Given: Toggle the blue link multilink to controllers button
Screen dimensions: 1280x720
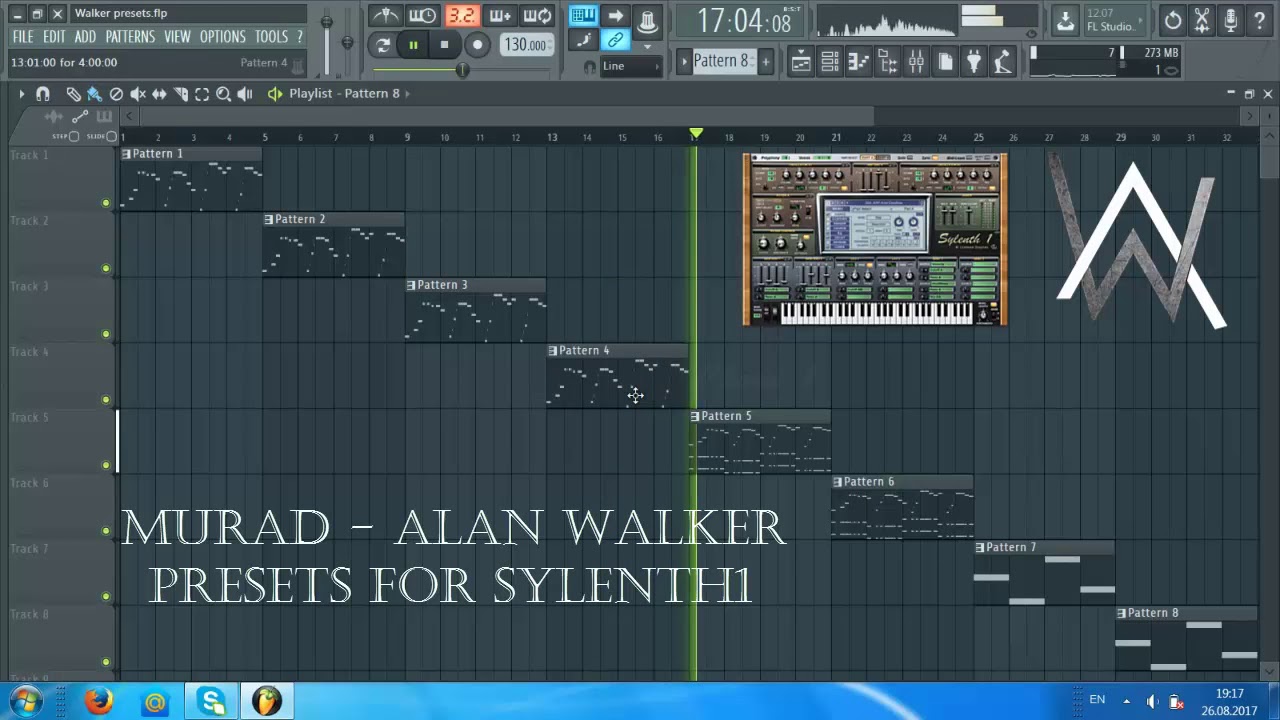Looking at the screenshot, I should 615,41.
